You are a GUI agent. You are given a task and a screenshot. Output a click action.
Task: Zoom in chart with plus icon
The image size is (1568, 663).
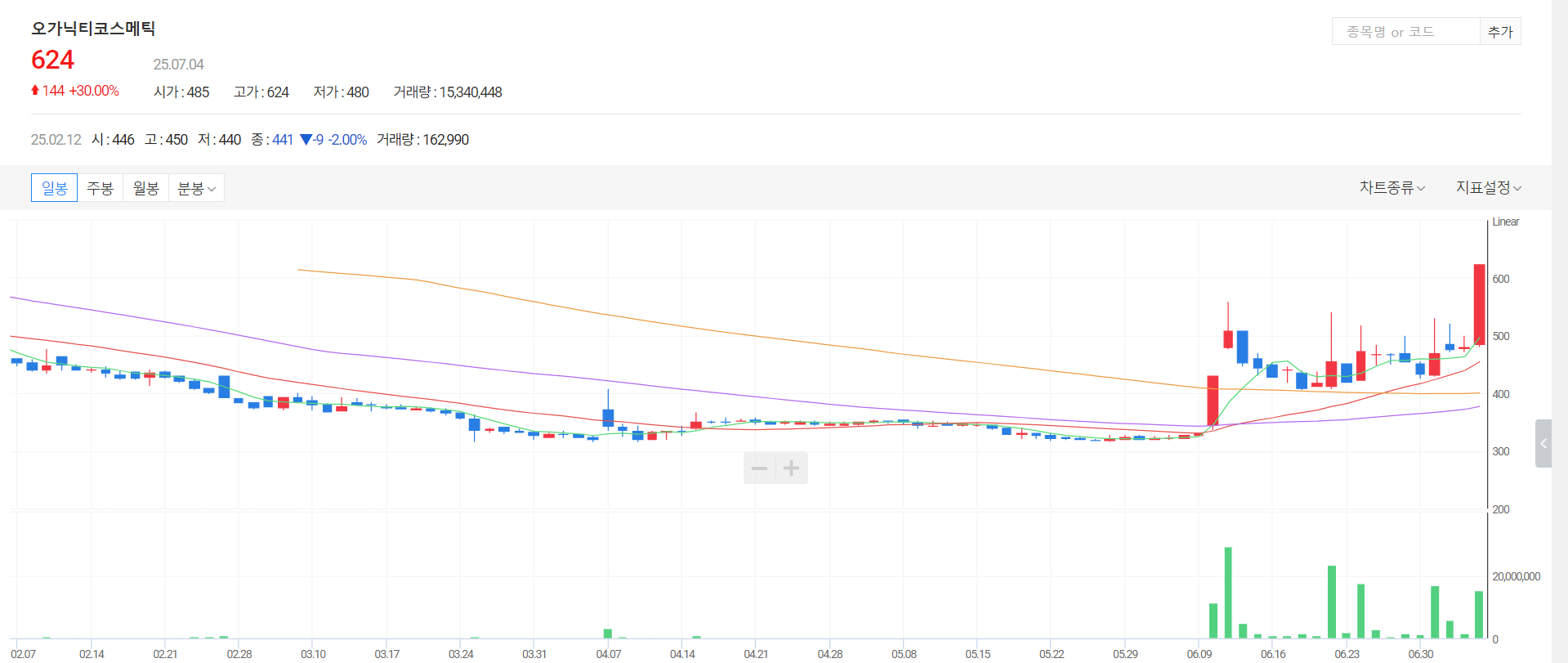tap(791, 468)
